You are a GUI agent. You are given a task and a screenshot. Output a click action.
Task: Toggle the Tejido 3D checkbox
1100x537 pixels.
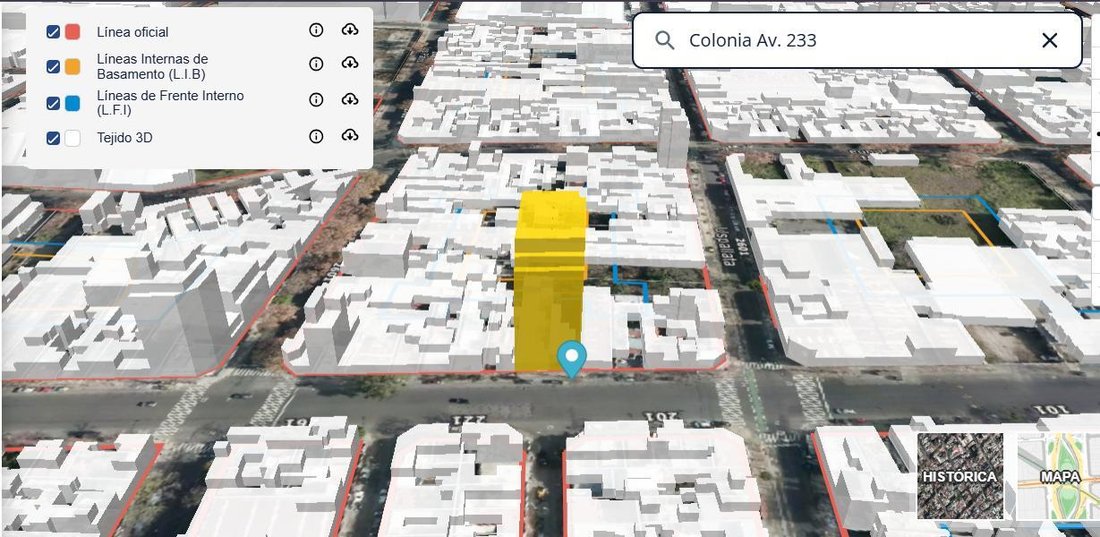tap(53, 138)
